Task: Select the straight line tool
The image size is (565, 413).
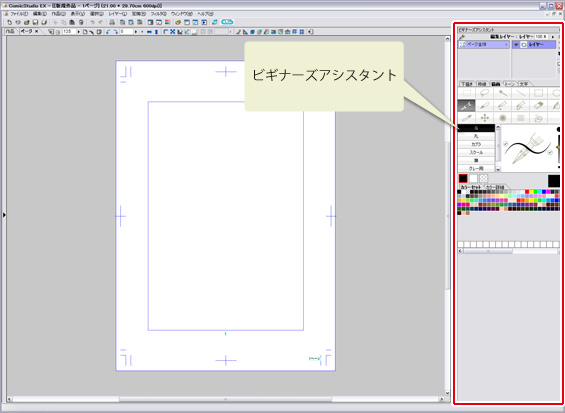Action: (x=521, y=93)
